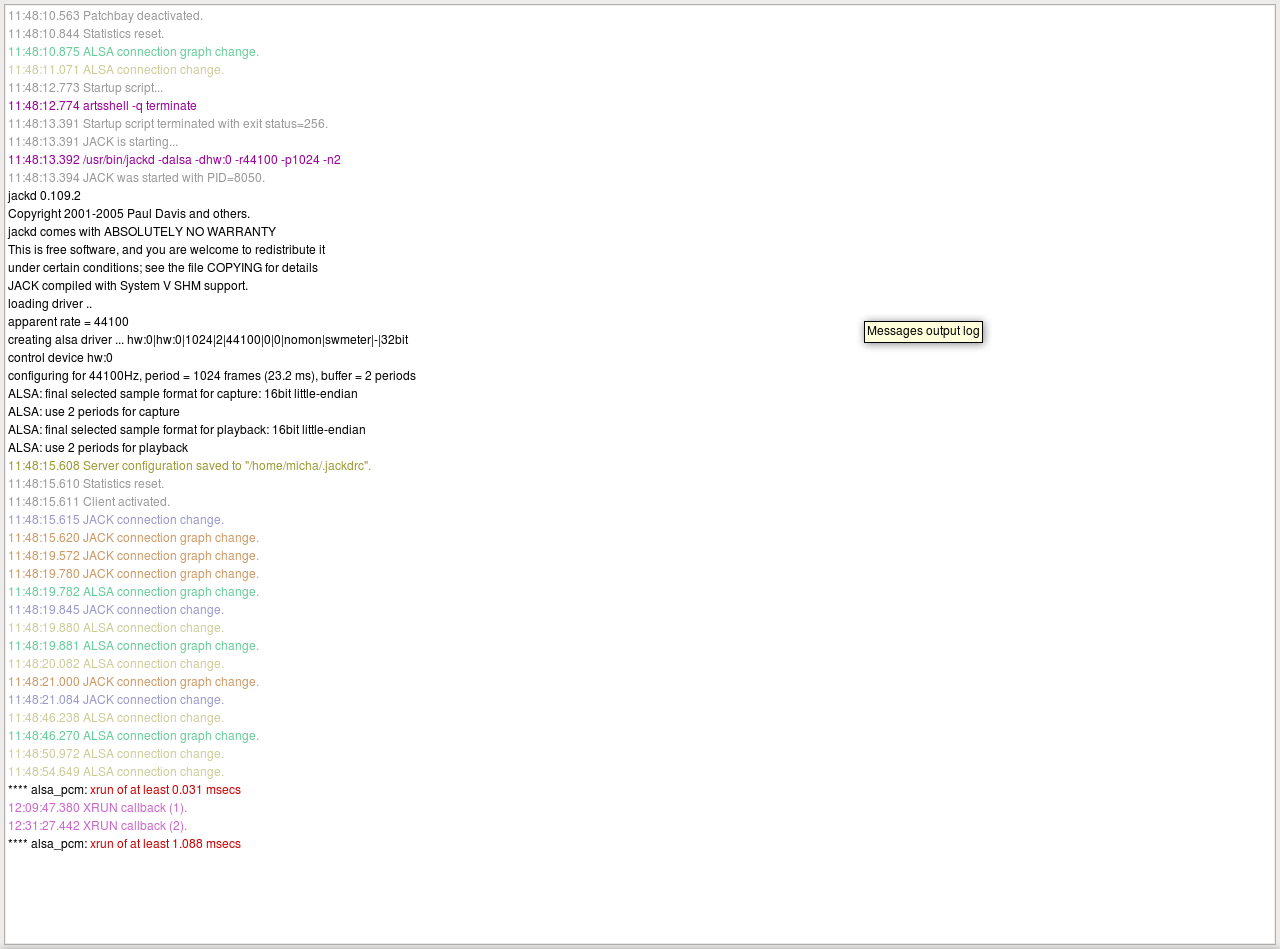Screen dimensions: 1280x949
Task: Click the 'use 2 periods for playback' line
Action: pyautogui.click(x=98, y=448)
